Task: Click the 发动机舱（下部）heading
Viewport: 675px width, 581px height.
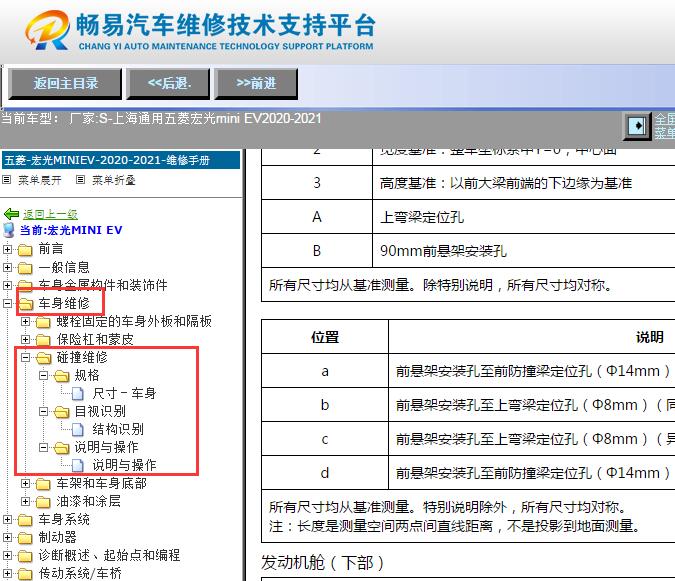Action: click(322, 562)
